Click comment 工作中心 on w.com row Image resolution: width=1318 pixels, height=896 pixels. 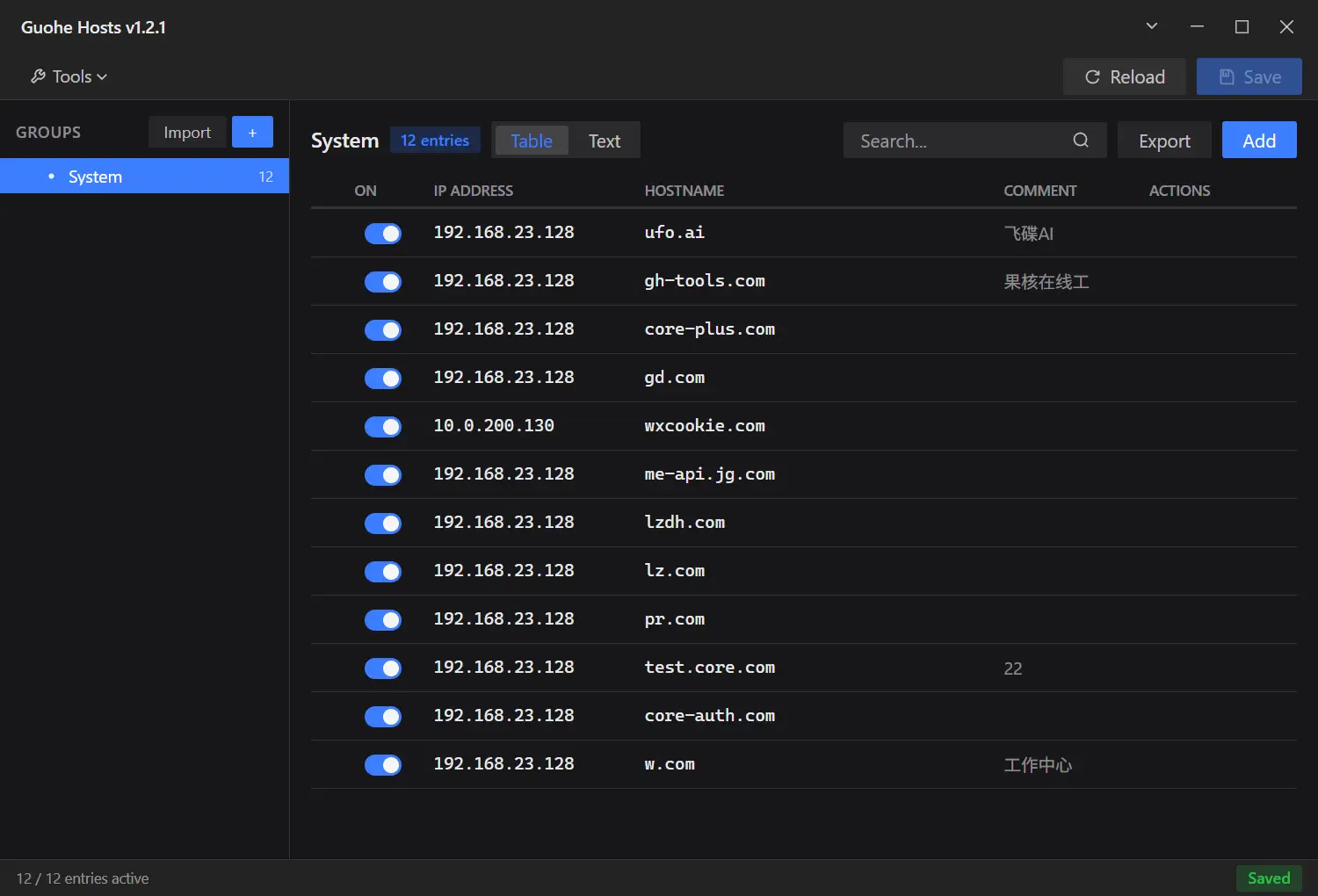(x=1038, y=765)
